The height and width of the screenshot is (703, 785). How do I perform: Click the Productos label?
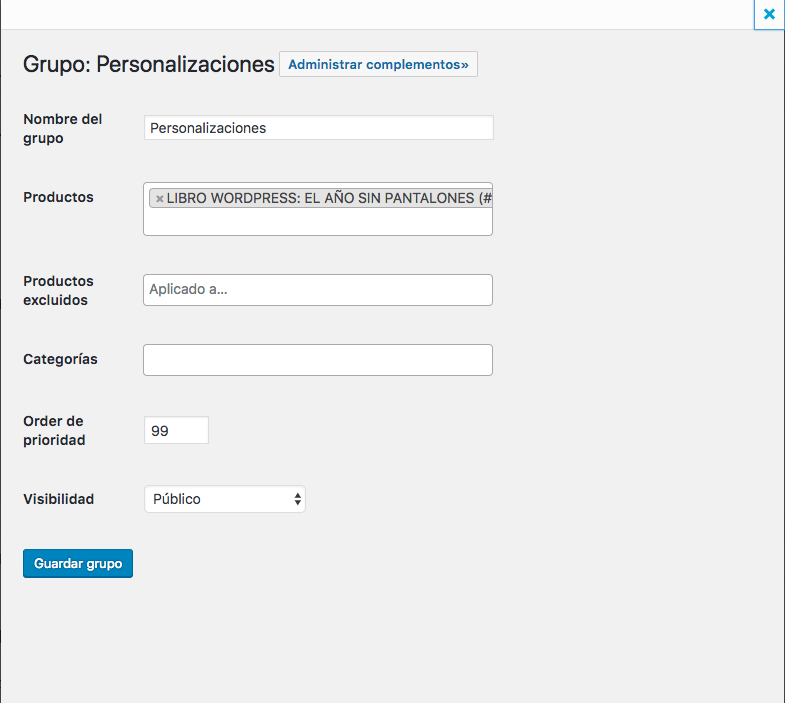click(58, 197)
